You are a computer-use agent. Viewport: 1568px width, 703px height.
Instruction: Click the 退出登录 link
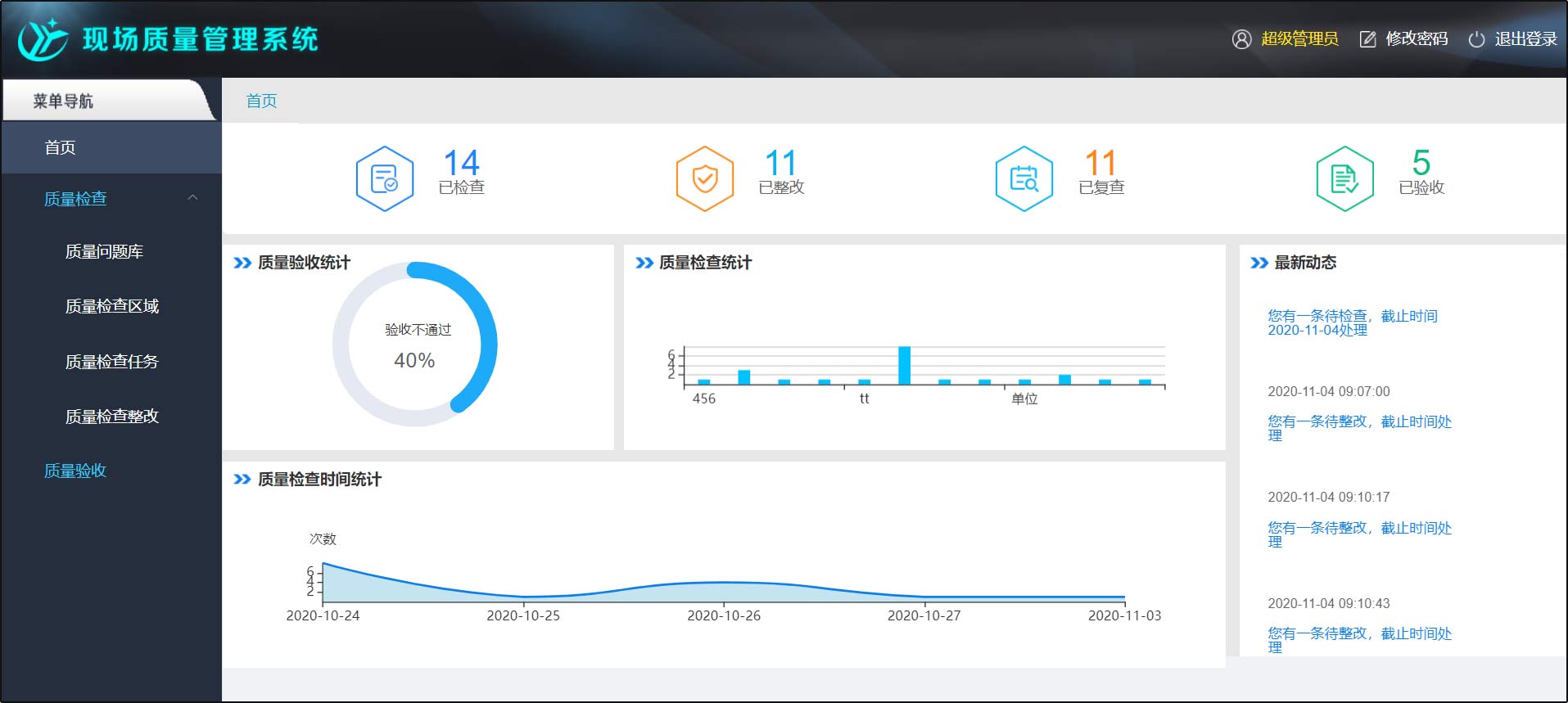[x=1526, y=39]
